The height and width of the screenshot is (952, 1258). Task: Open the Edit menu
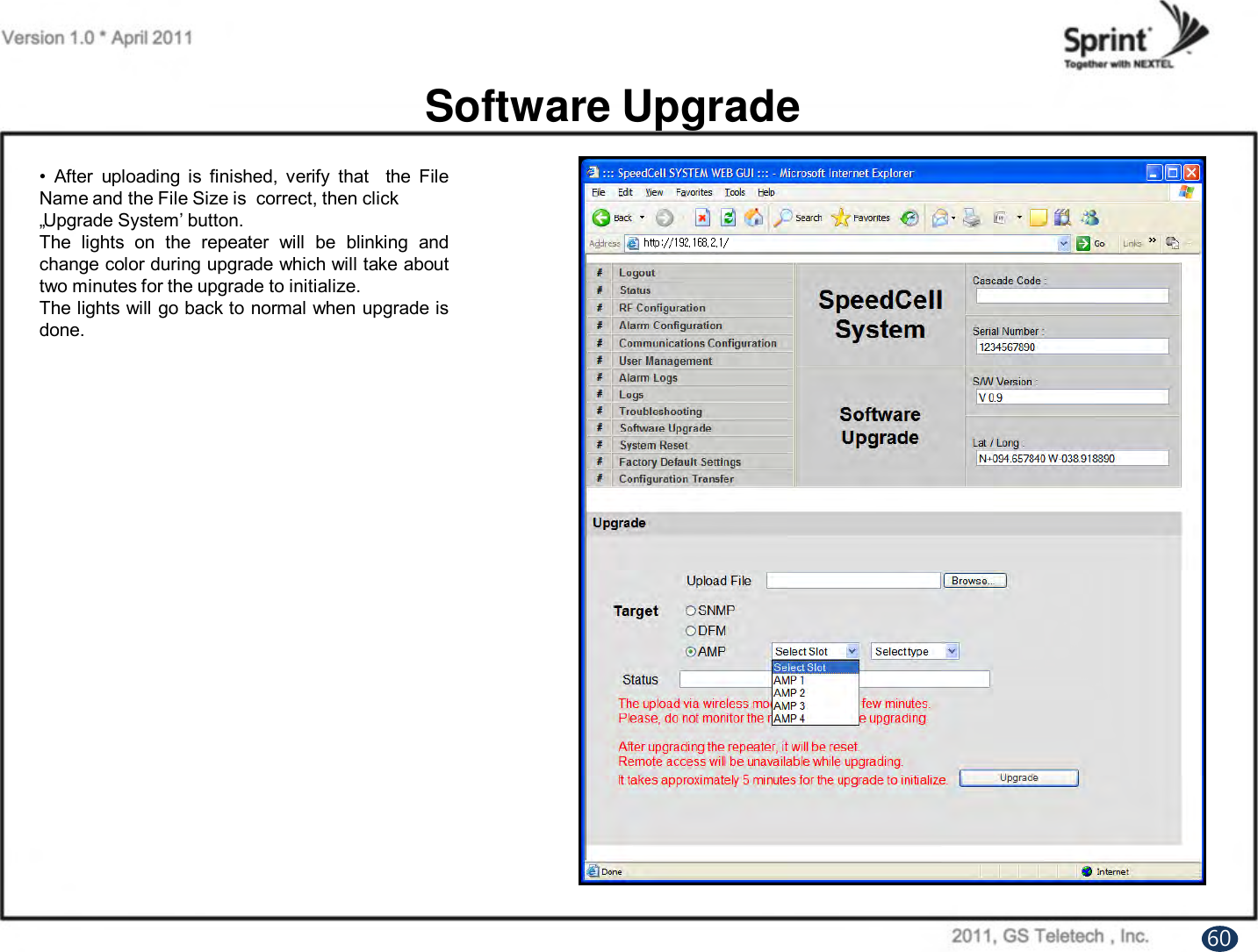pos(625,192)
